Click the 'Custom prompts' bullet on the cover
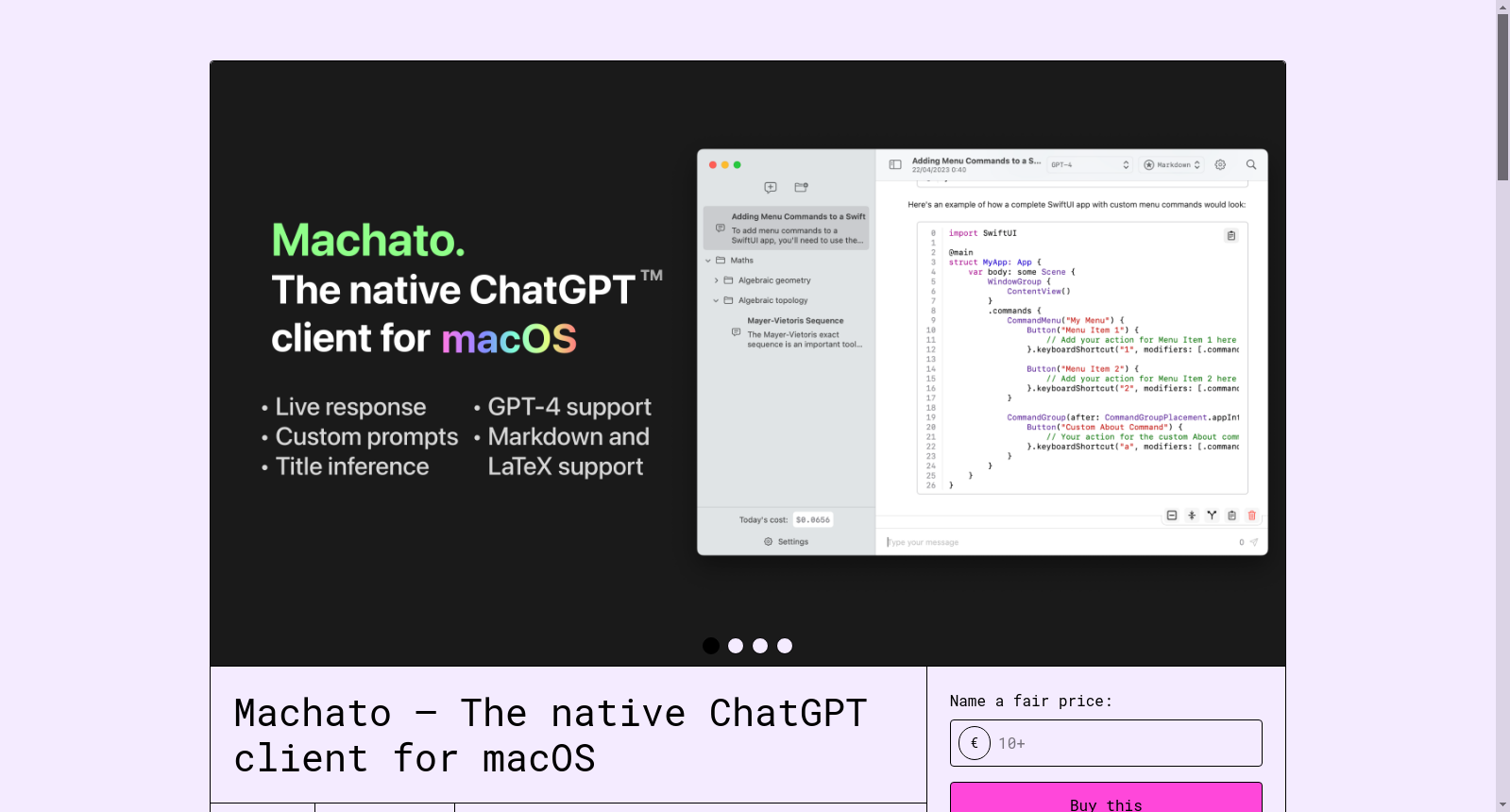 point(366,437)
